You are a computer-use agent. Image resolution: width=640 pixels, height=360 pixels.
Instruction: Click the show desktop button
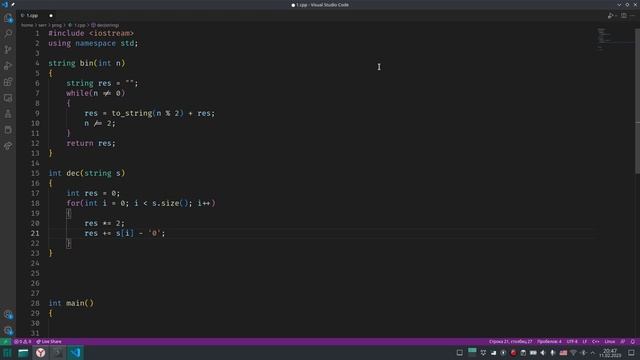(x=631, y=353)
